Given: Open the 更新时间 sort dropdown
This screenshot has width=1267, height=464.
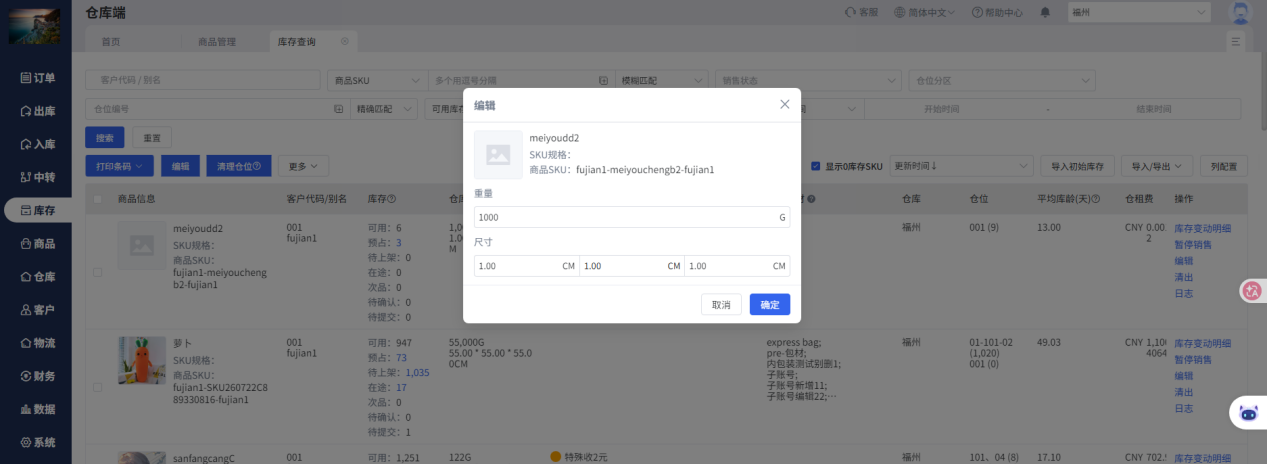Looking at the screenshot, I should point(961,166).
